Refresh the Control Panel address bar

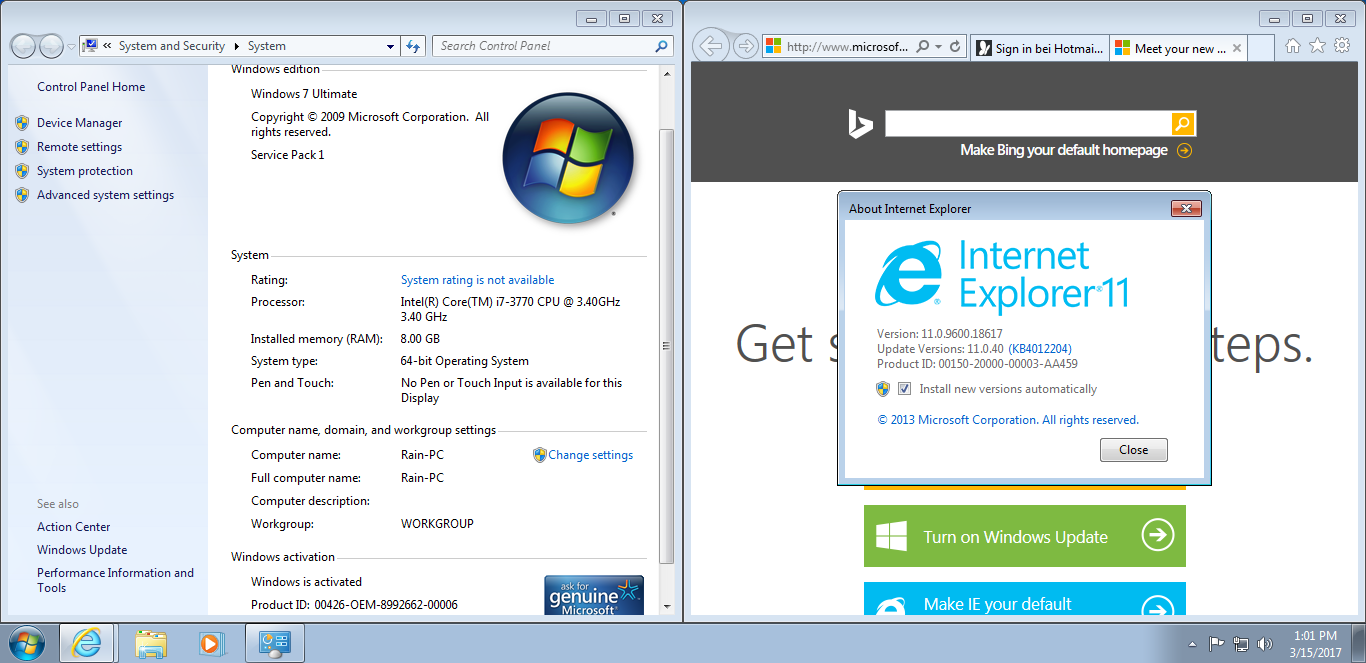[414, 46]
